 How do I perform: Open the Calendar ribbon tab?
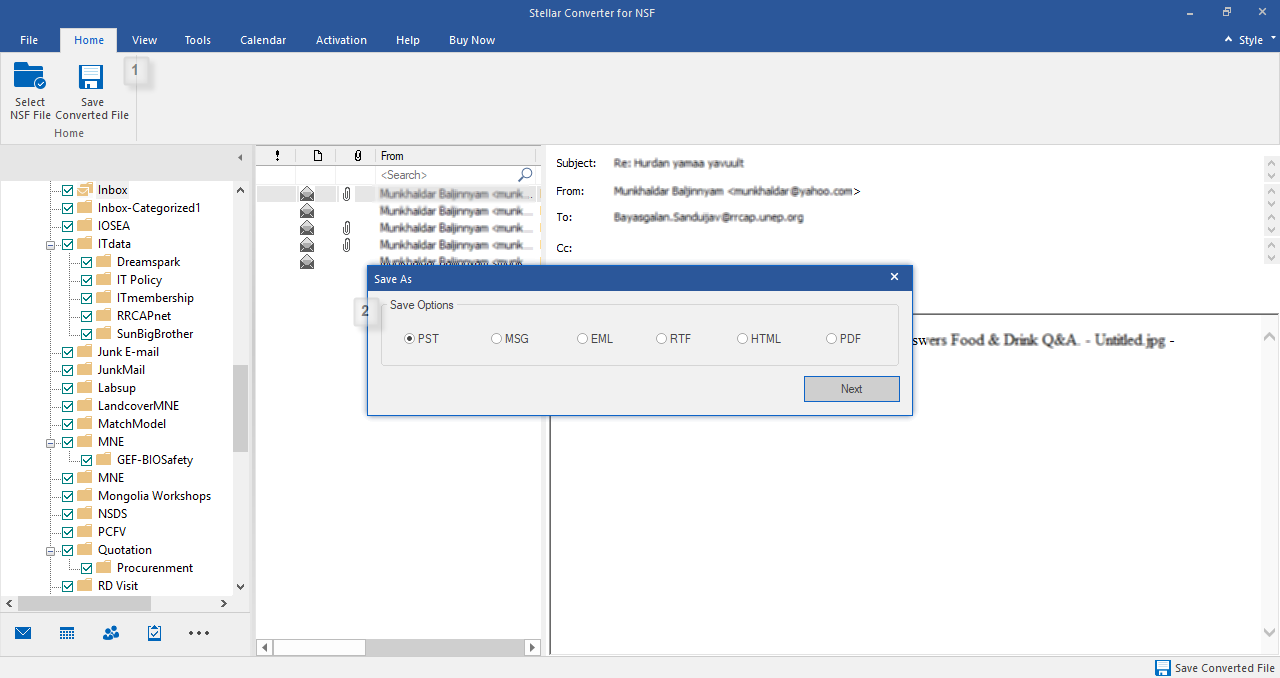pyautogui.click(x=263, y=40)
